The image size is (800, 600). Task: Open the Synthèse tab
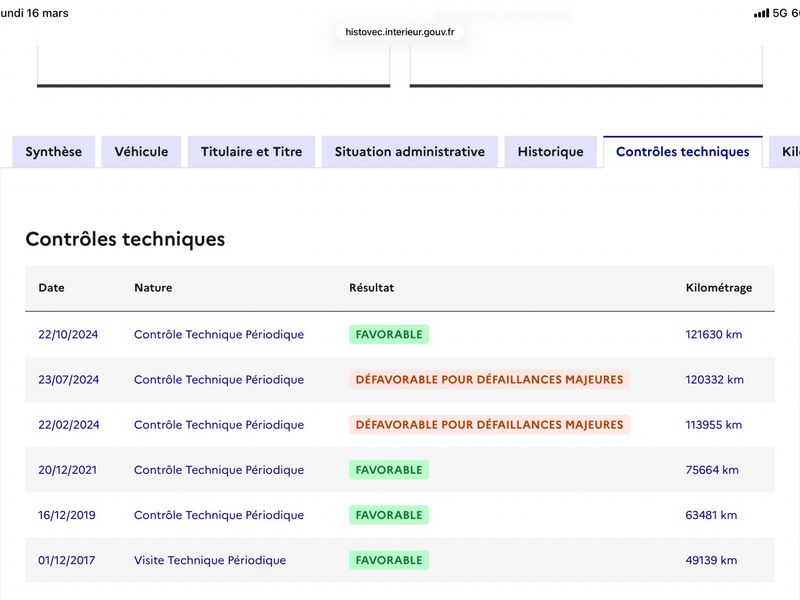(54, 152)
